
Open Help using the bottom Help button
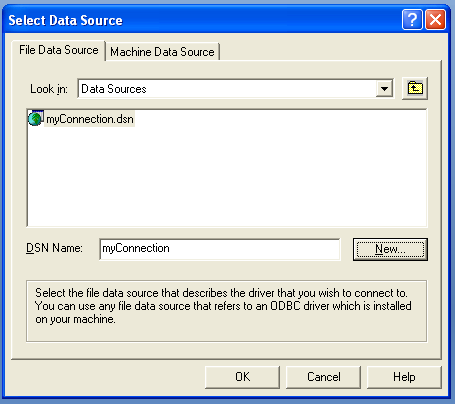click(404, 377)
